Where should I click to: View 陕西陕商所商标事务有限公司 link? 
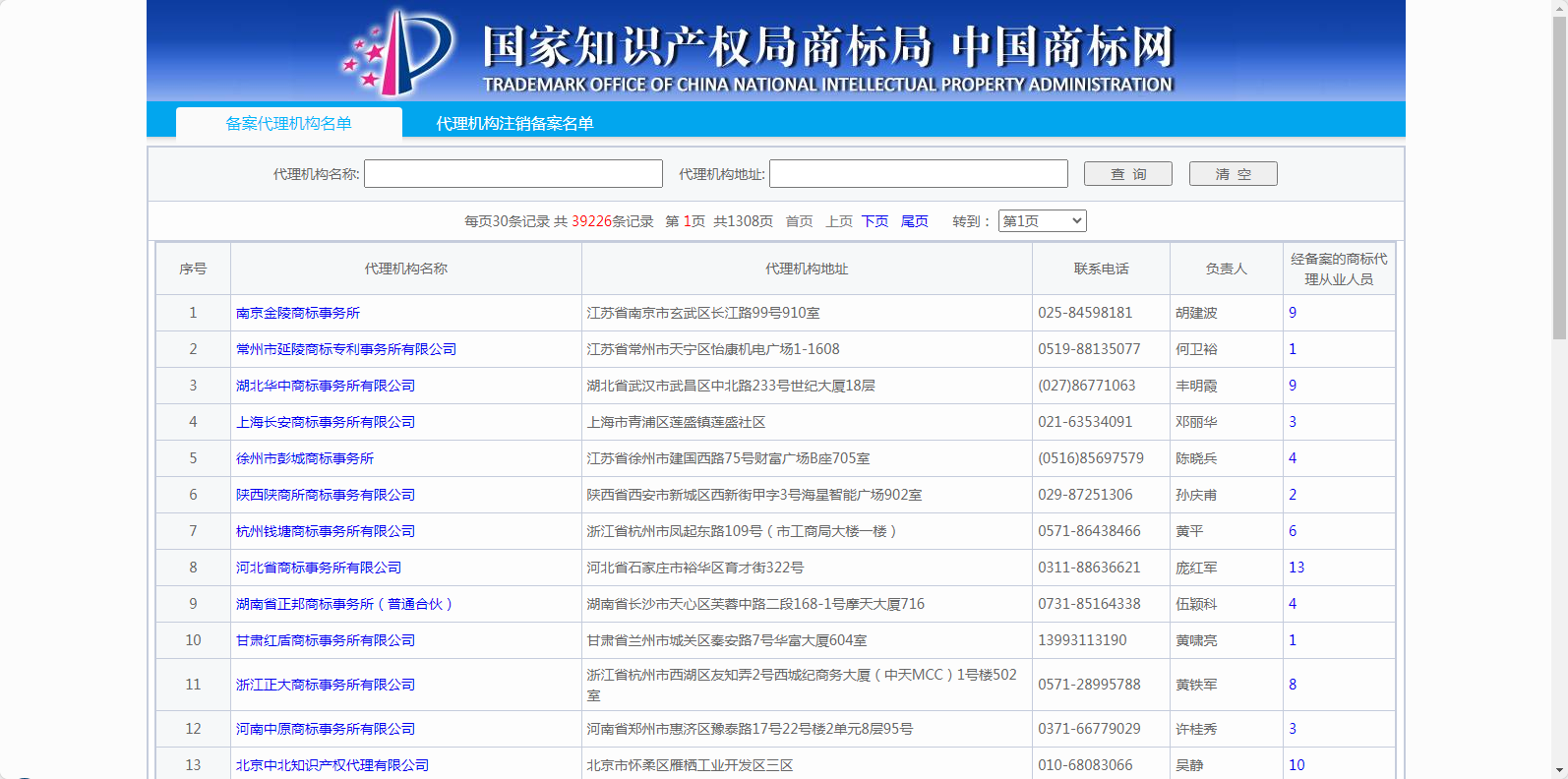point(326,495)
